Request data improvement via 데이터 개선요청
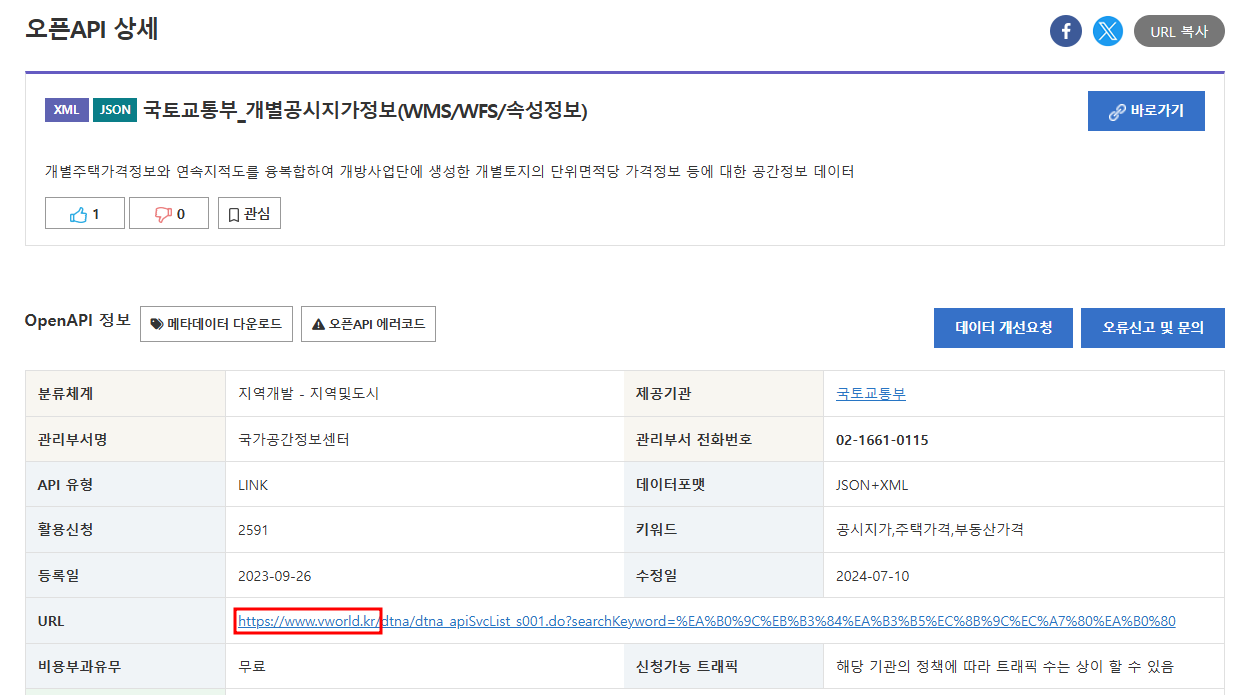Screen dimensions: 1247x695 coord(1004,327)
